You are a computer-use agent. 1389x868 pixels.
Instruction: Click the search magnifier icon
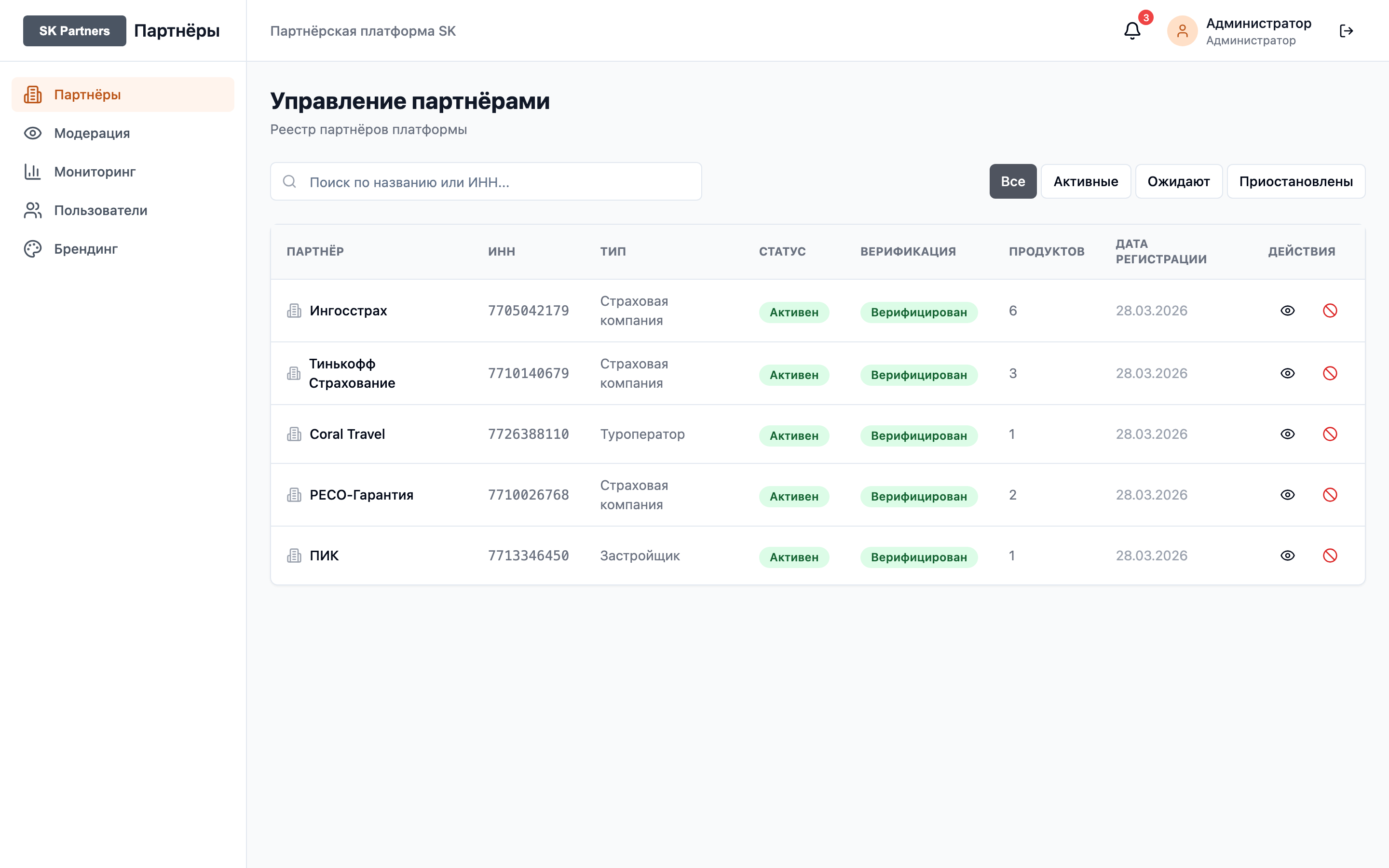coord(289,181)
